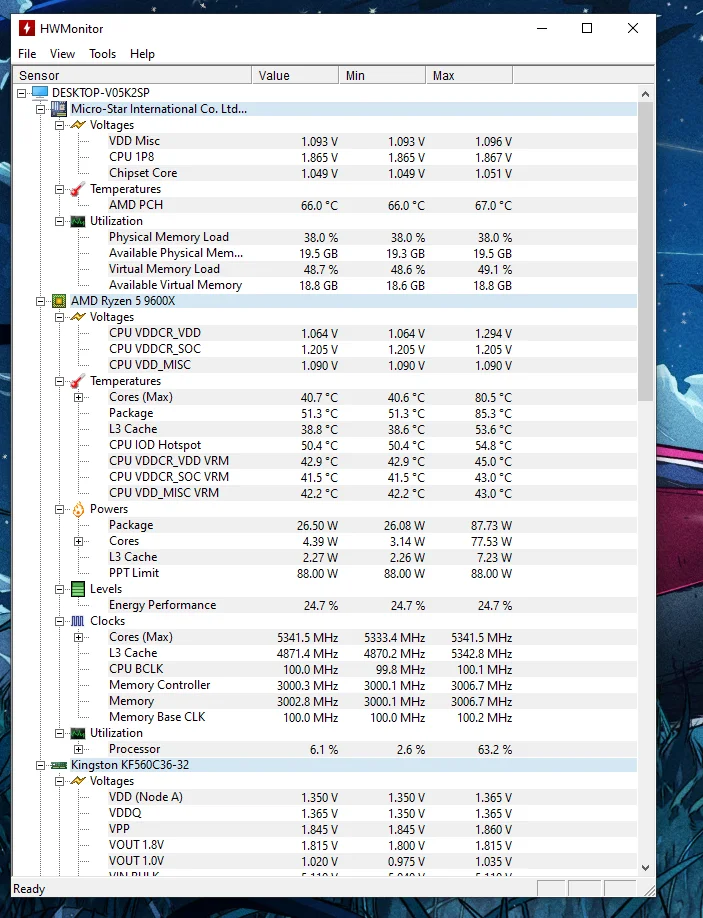The width and height of the screenshot is (703, 918).
Task: Collapse the Kingston KF560C36-32 node
Action: 40,765
